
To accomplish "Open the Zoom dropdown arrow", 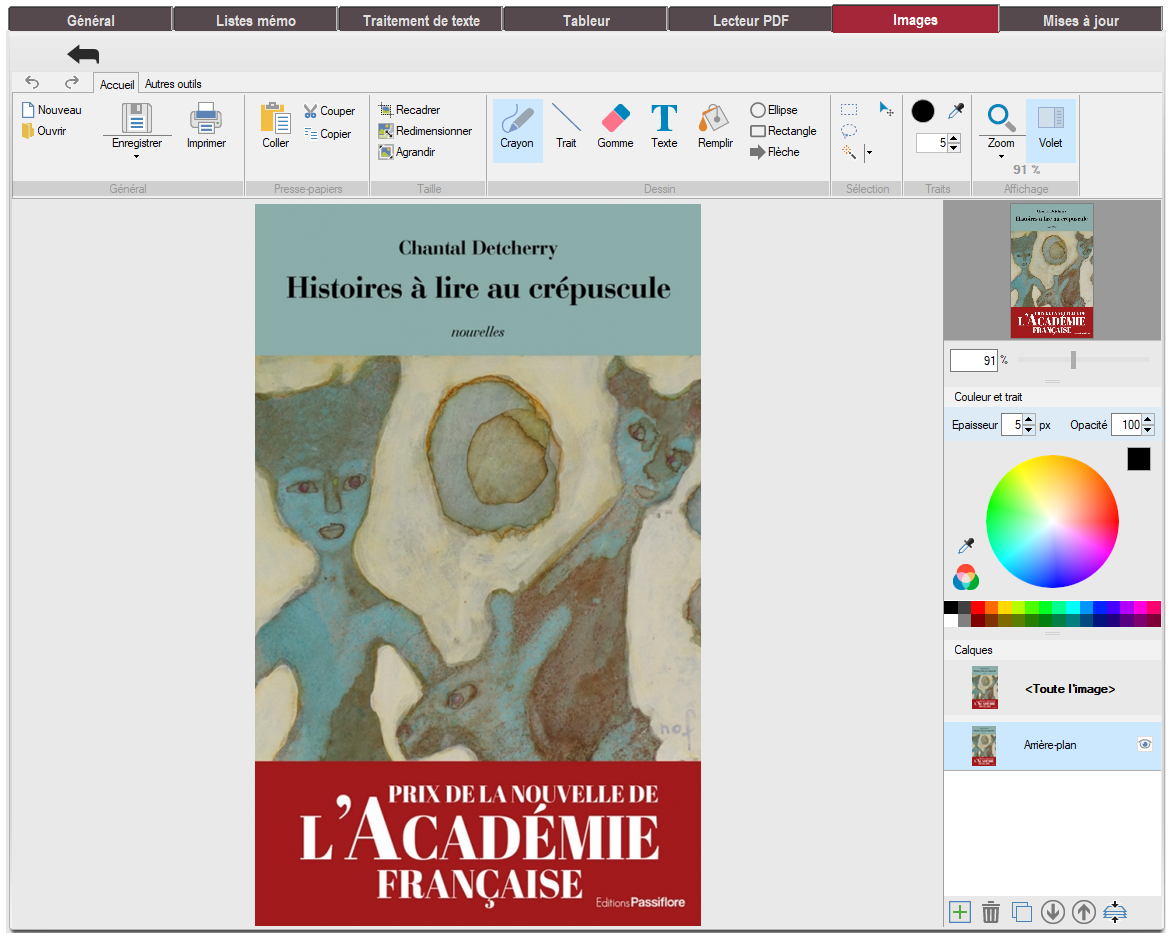I will (x=1001, y=156).
